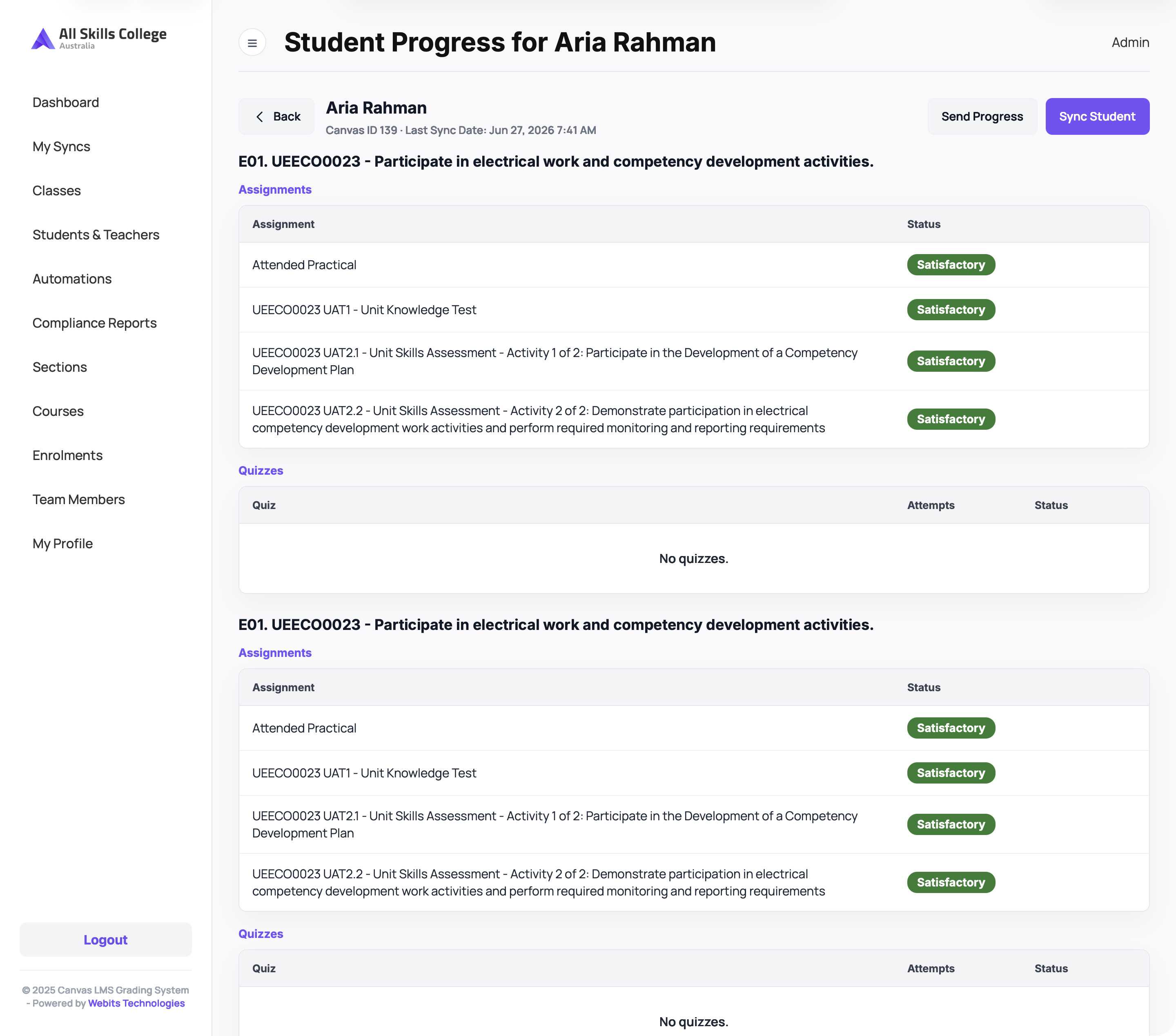Open Classes in the sidebar

[x=56, y=190]
